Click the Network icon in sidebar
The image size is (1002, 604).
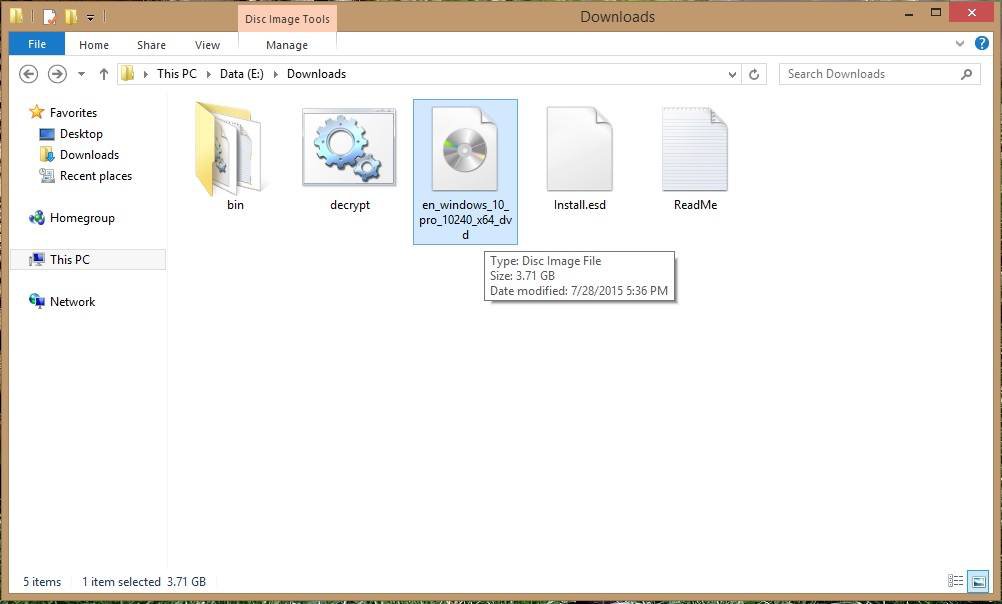pos(36,301)
